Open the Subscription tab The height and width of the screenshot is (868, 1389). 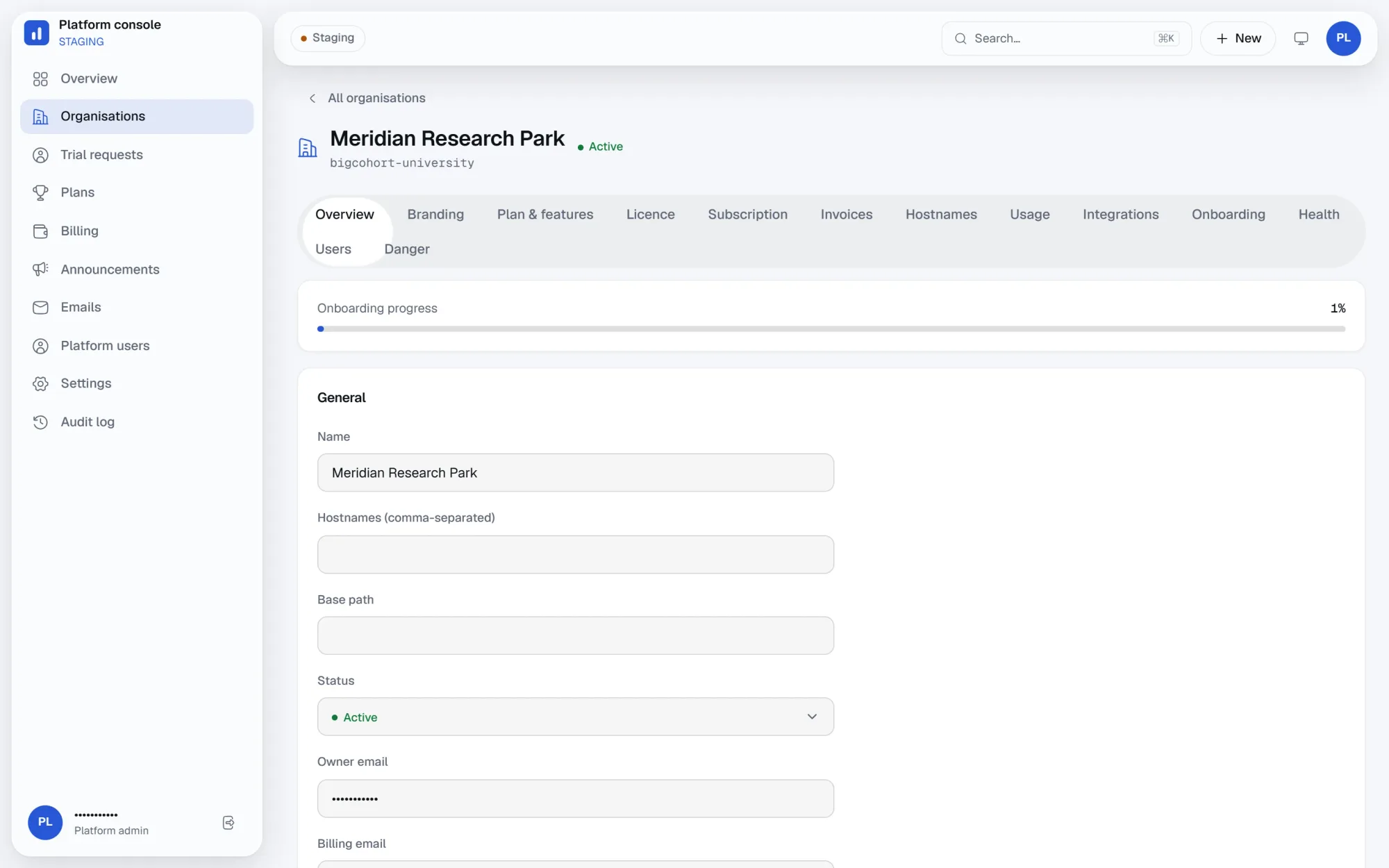747,215
